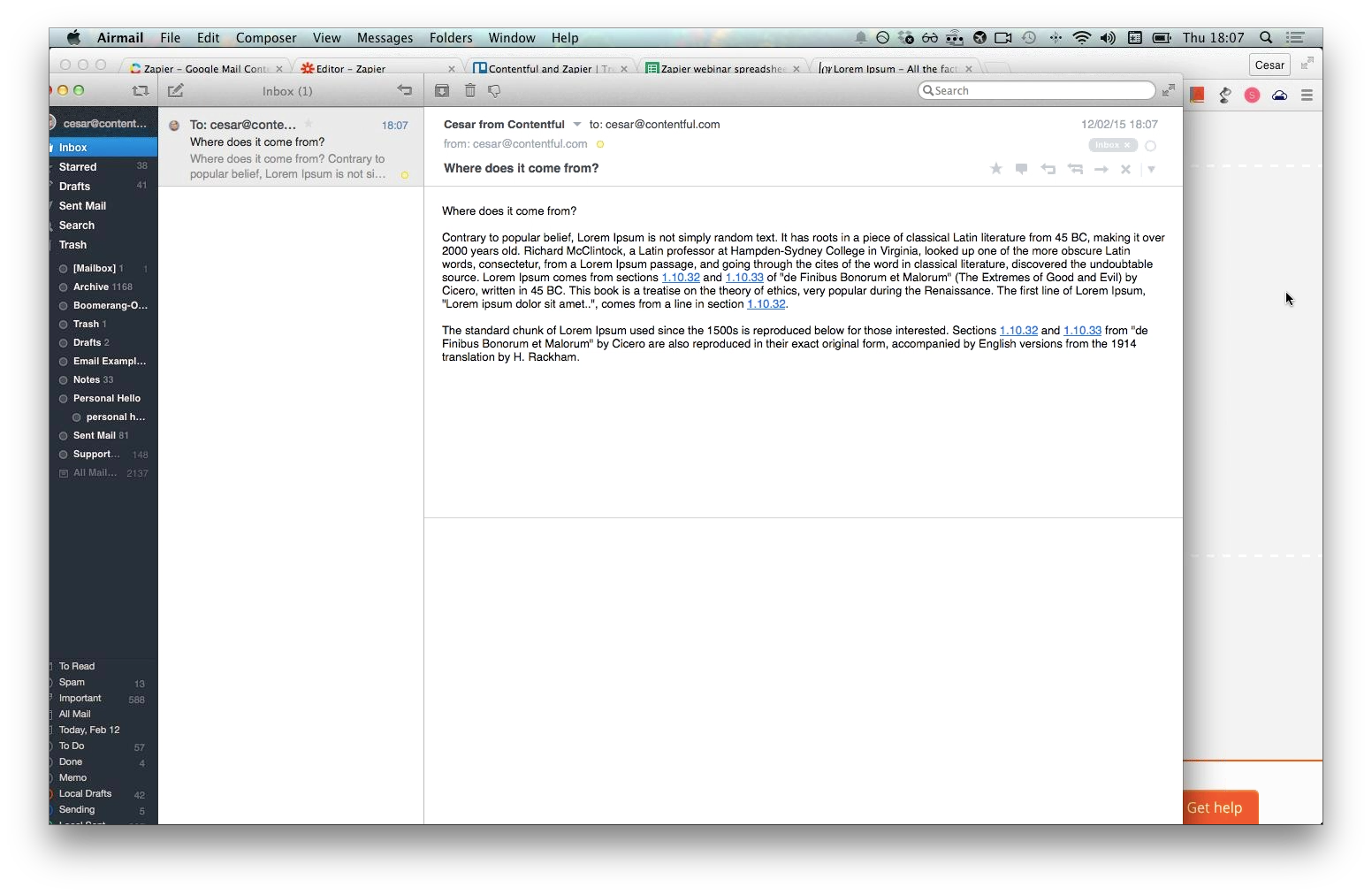The height and width of the screenshot is (895, 1372).
Task: Select the Boomerang-O... label
Action: tap(103, 305)
